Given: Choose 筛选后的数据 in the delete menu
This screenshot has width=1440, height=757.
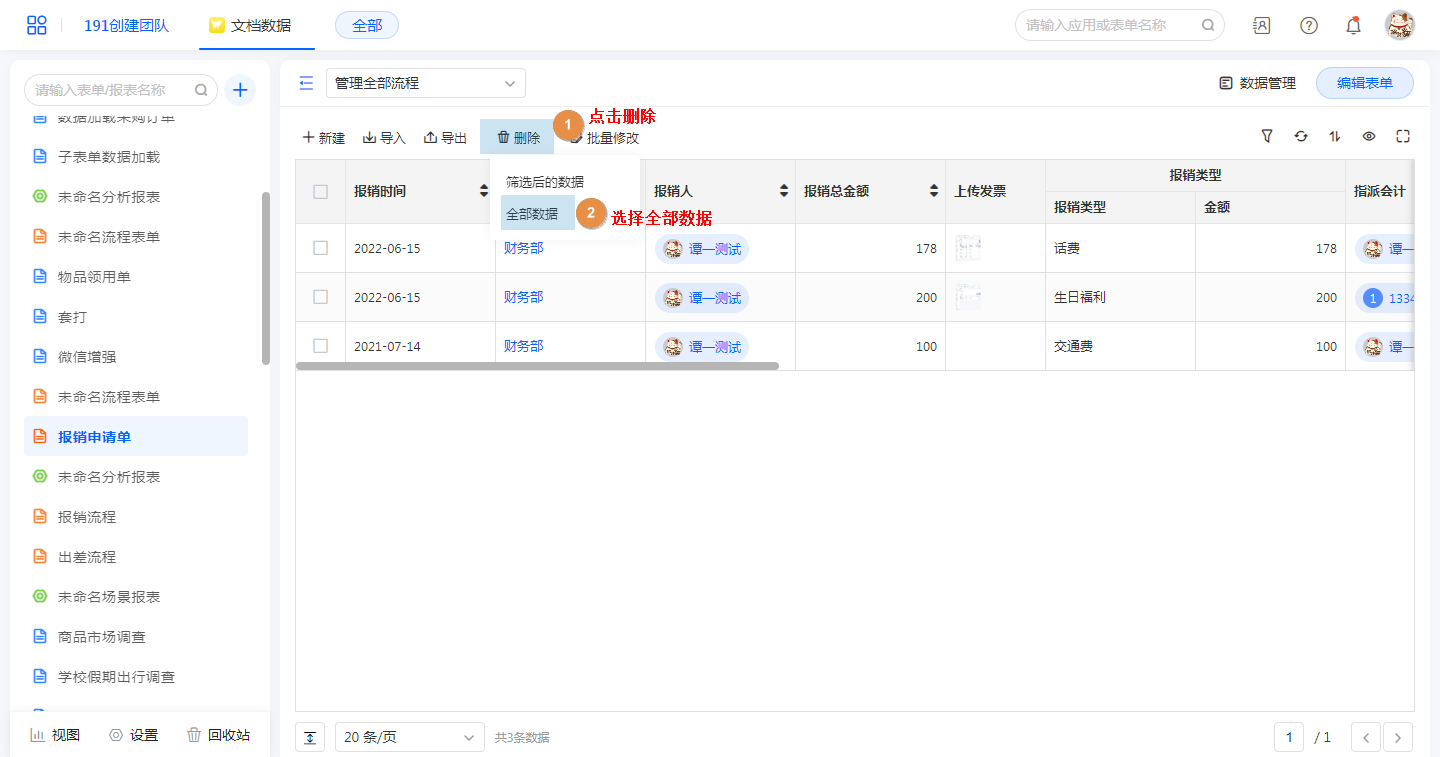Looking at the screenshot, I should 545,182.
